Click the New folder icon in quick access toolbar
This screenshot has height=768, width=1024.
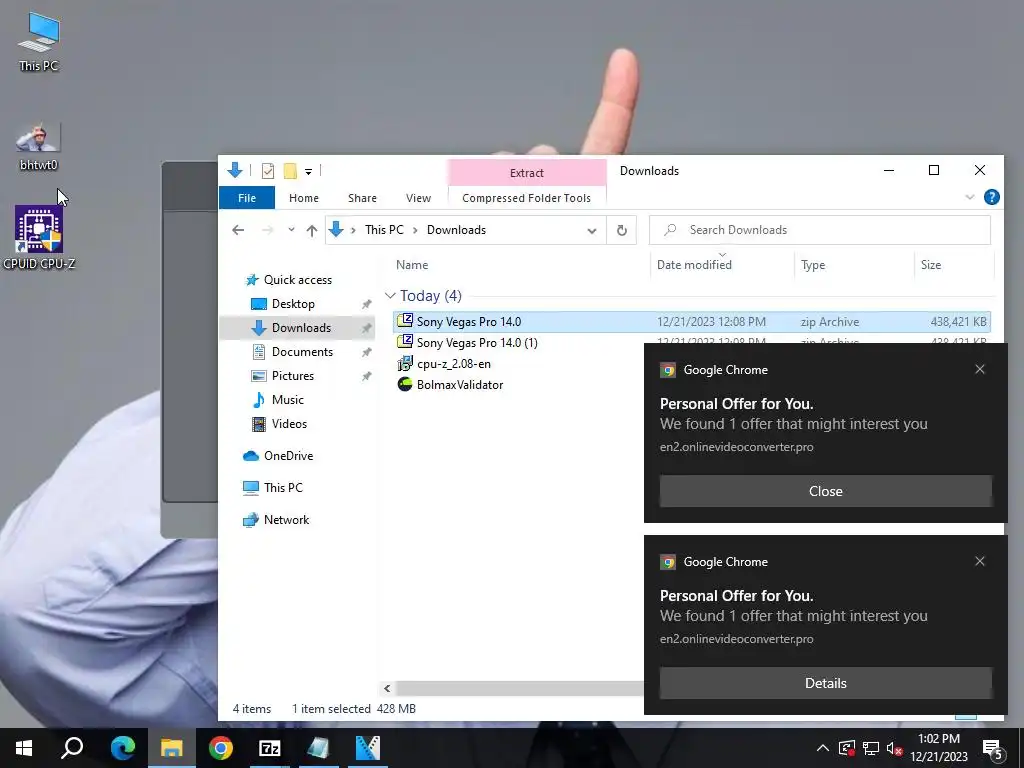290,171
